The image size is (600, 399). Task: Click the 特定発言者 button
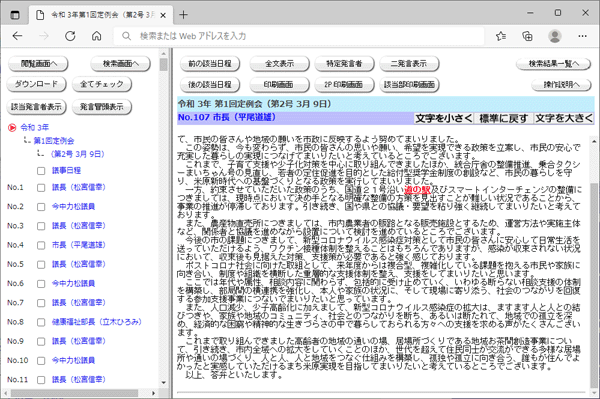coord(344,64)
